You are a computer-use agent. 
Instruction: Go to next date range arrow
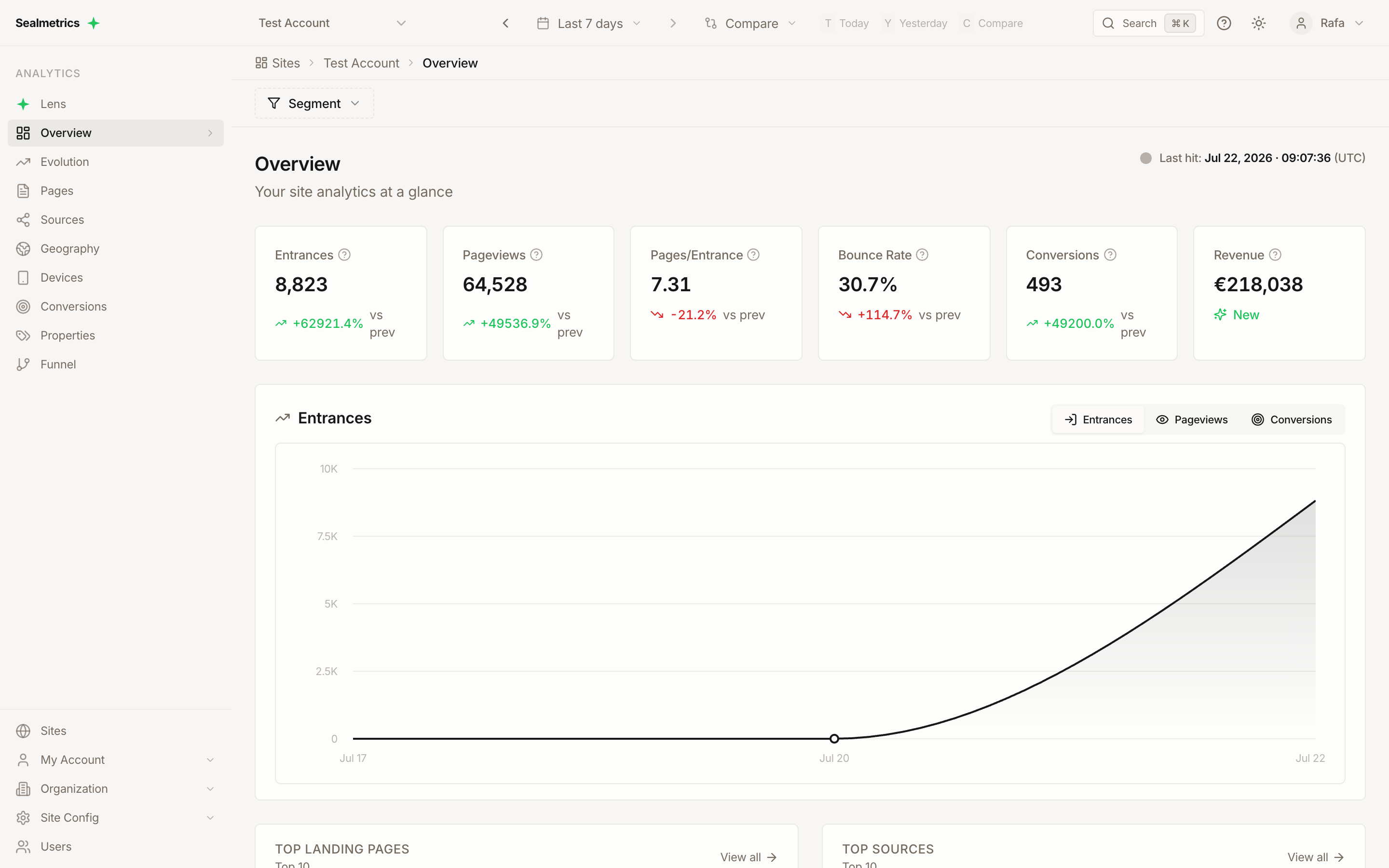pyautogui.click(x=673, y=23)
